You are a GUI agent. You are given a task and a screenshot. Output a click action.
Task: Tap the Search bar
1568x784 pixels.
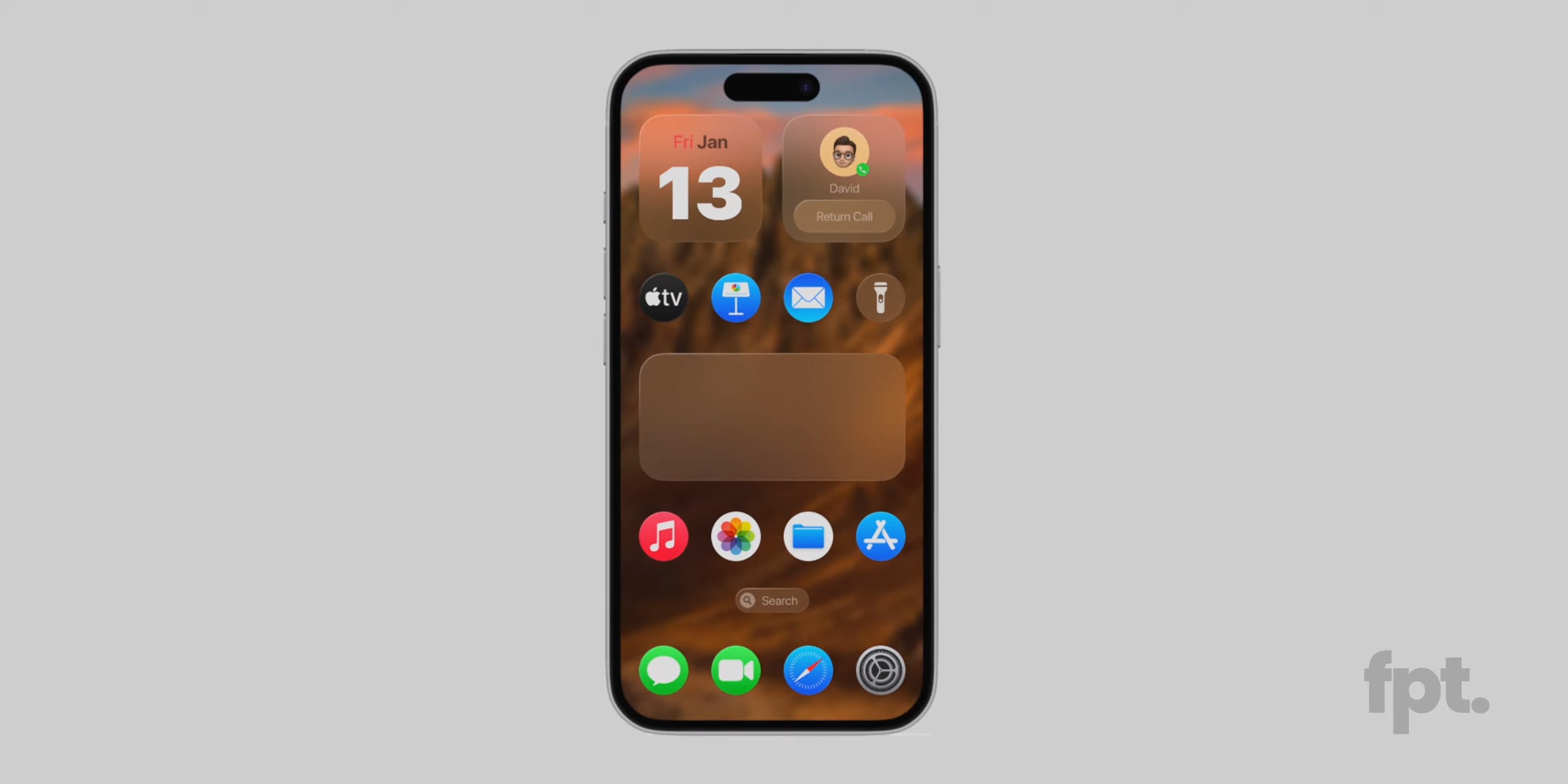coord(771,600)
